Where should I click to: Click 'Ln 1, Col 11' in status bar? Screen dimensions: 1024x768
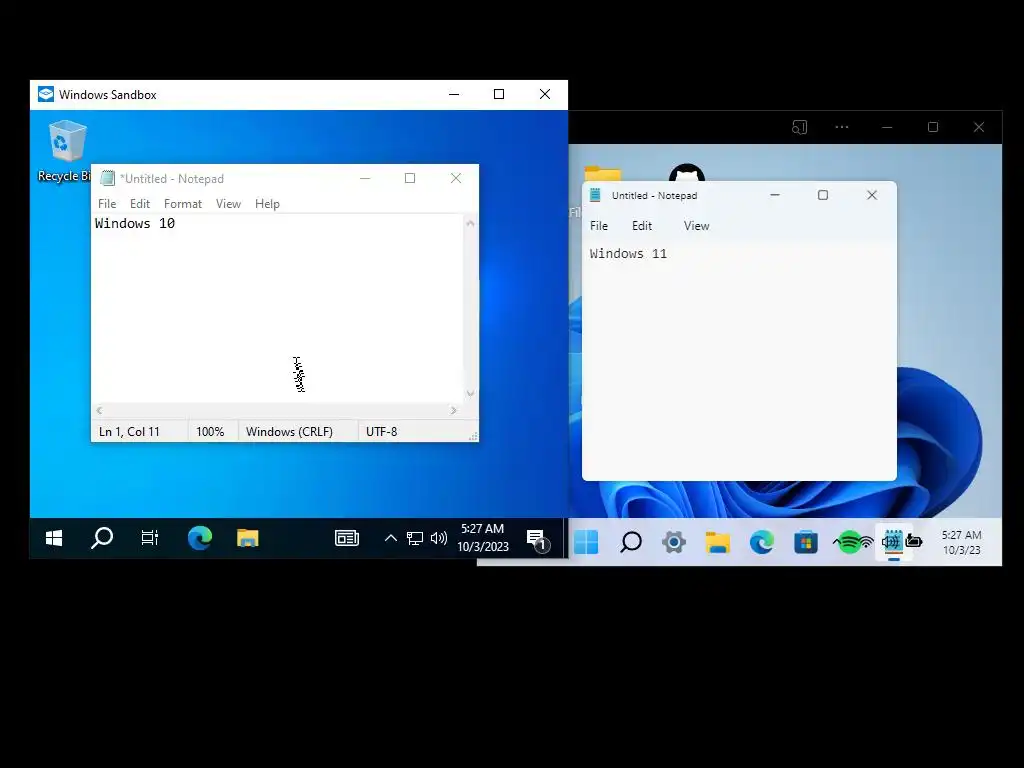pyautogui.click(x=129, y=432)
